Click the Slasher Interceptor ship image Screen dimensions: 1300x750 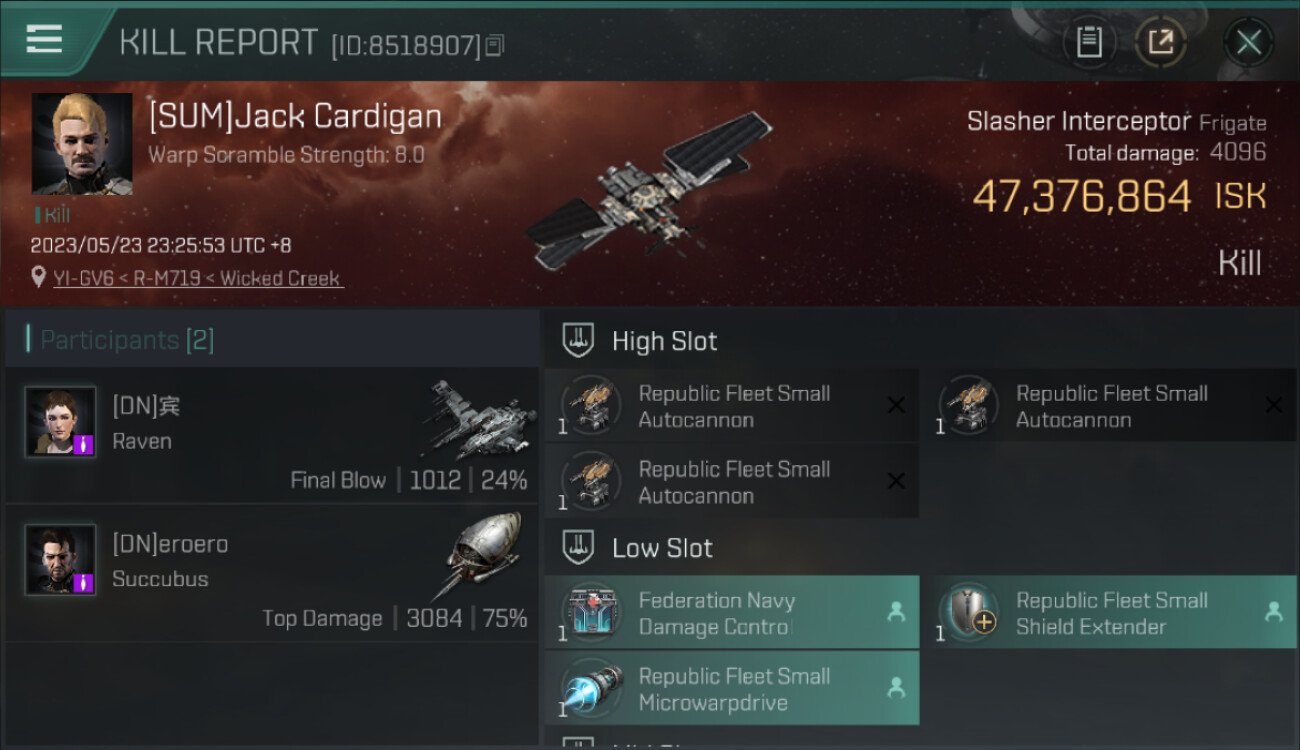pyautogui.click(x=648, y=192)
